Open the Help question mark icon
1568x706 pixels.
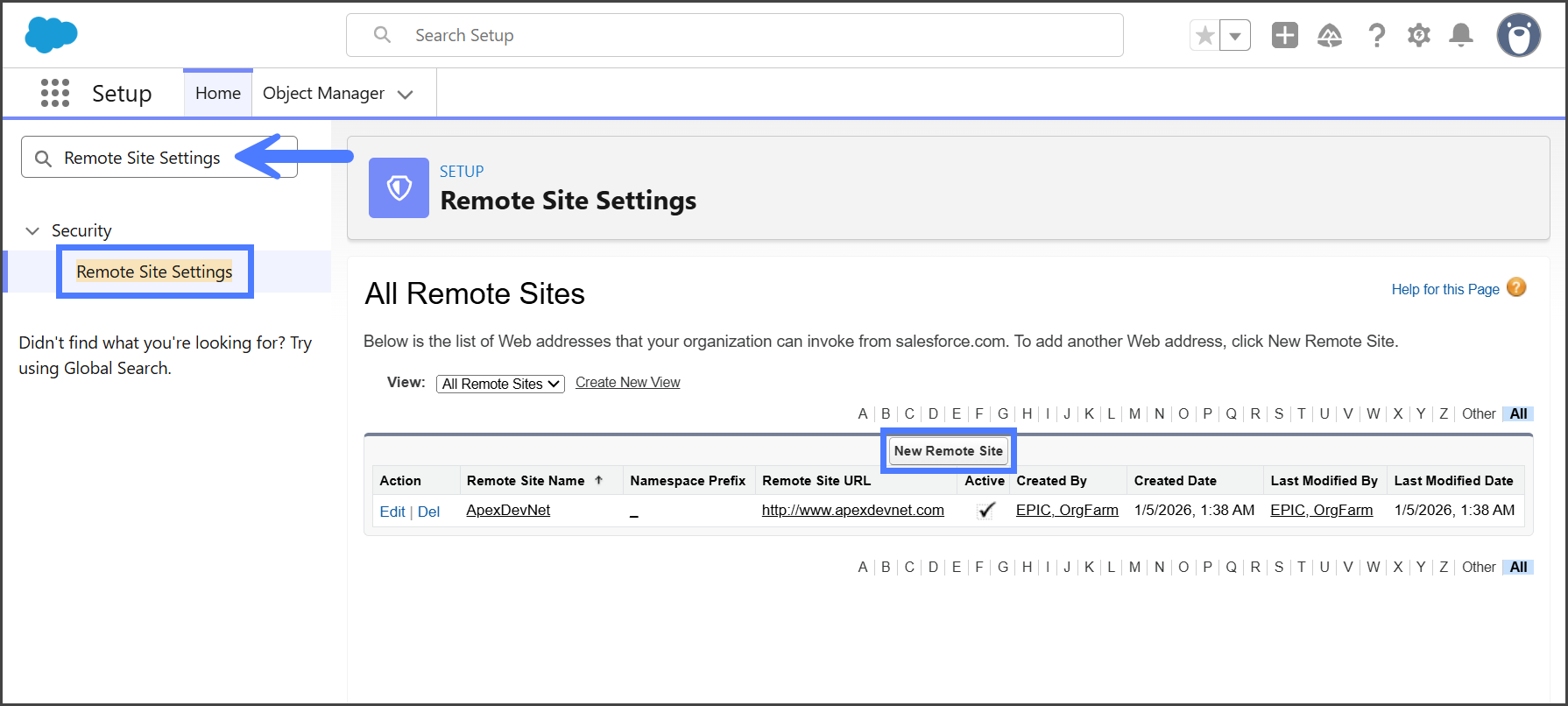coord(1376,35)
